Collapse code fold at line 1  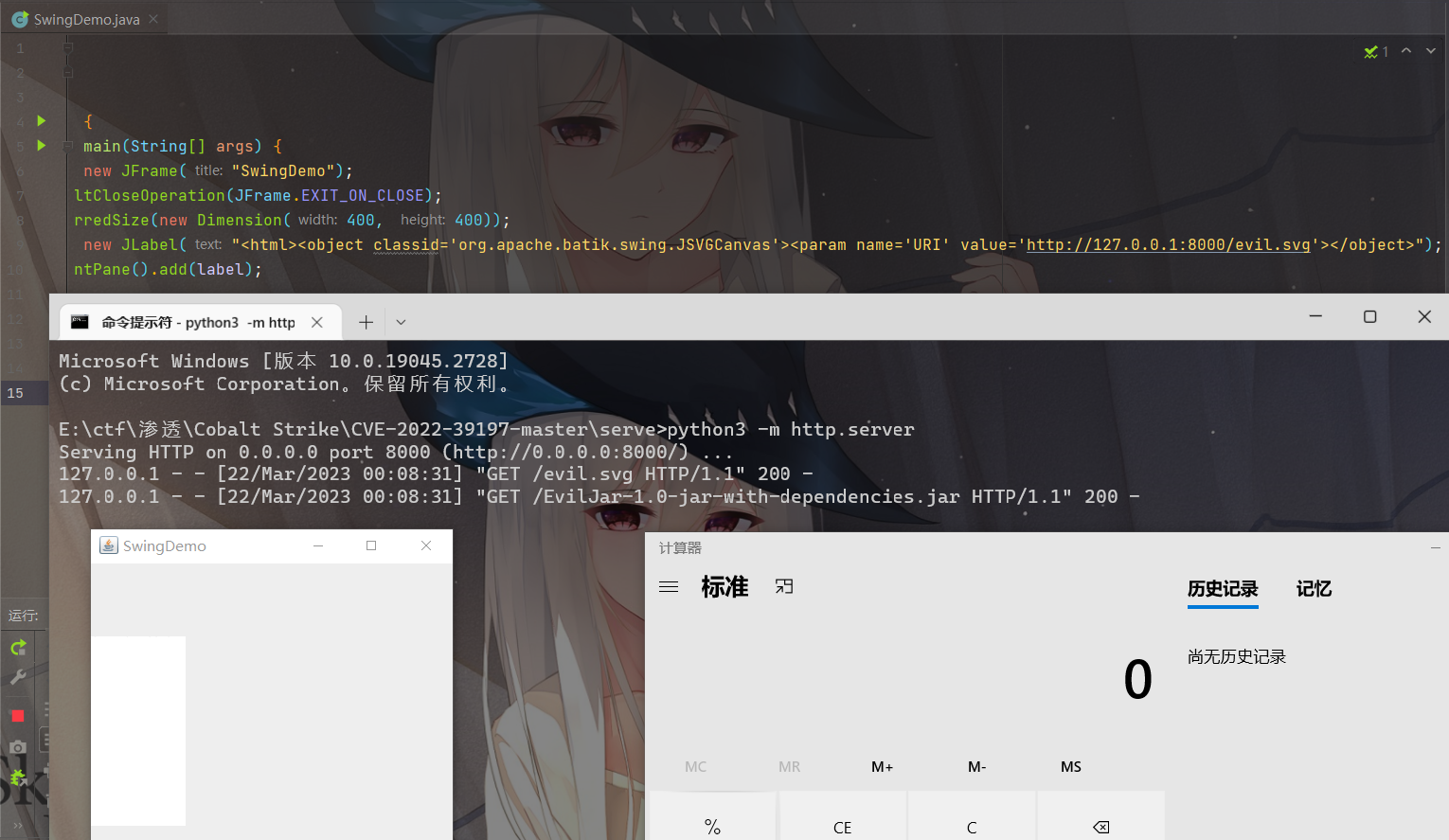[67, 47]
